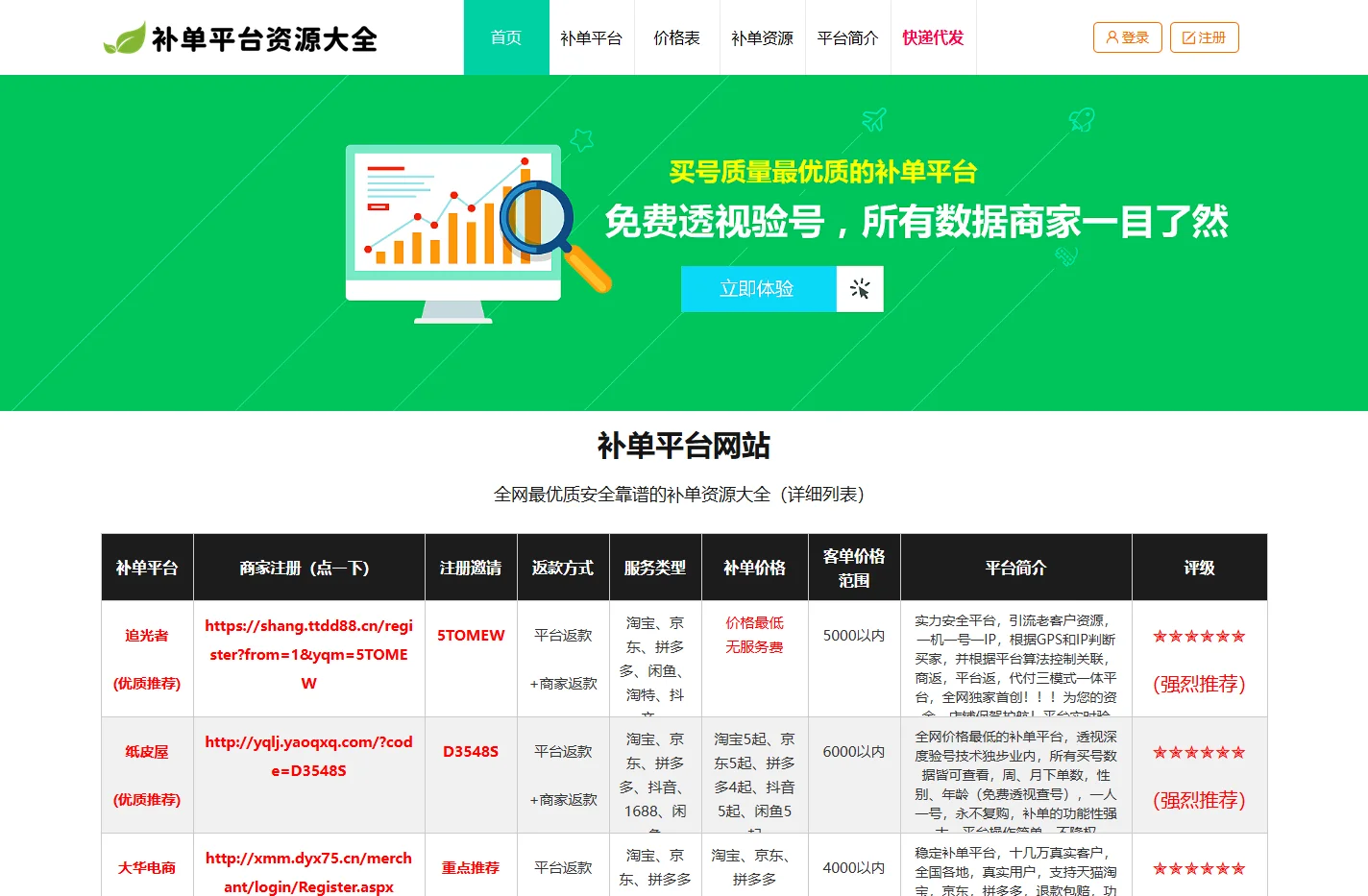The height and width of the screenshot is (896, 1368).
Task: Open the 补单资源 navigation tab
Action: point(763,37)
